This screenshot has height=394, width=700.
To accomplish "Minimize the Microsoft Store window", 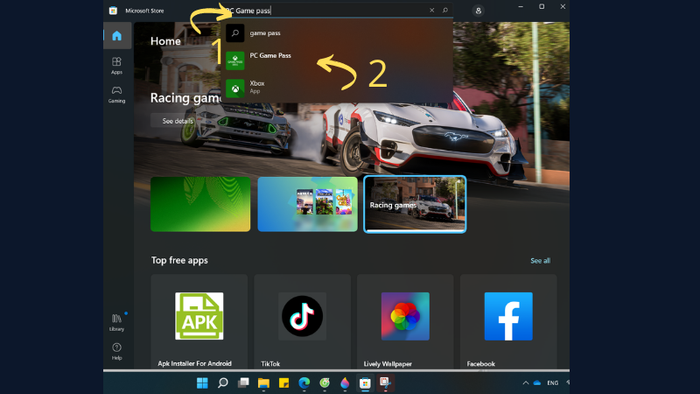I will click(521, 7).
